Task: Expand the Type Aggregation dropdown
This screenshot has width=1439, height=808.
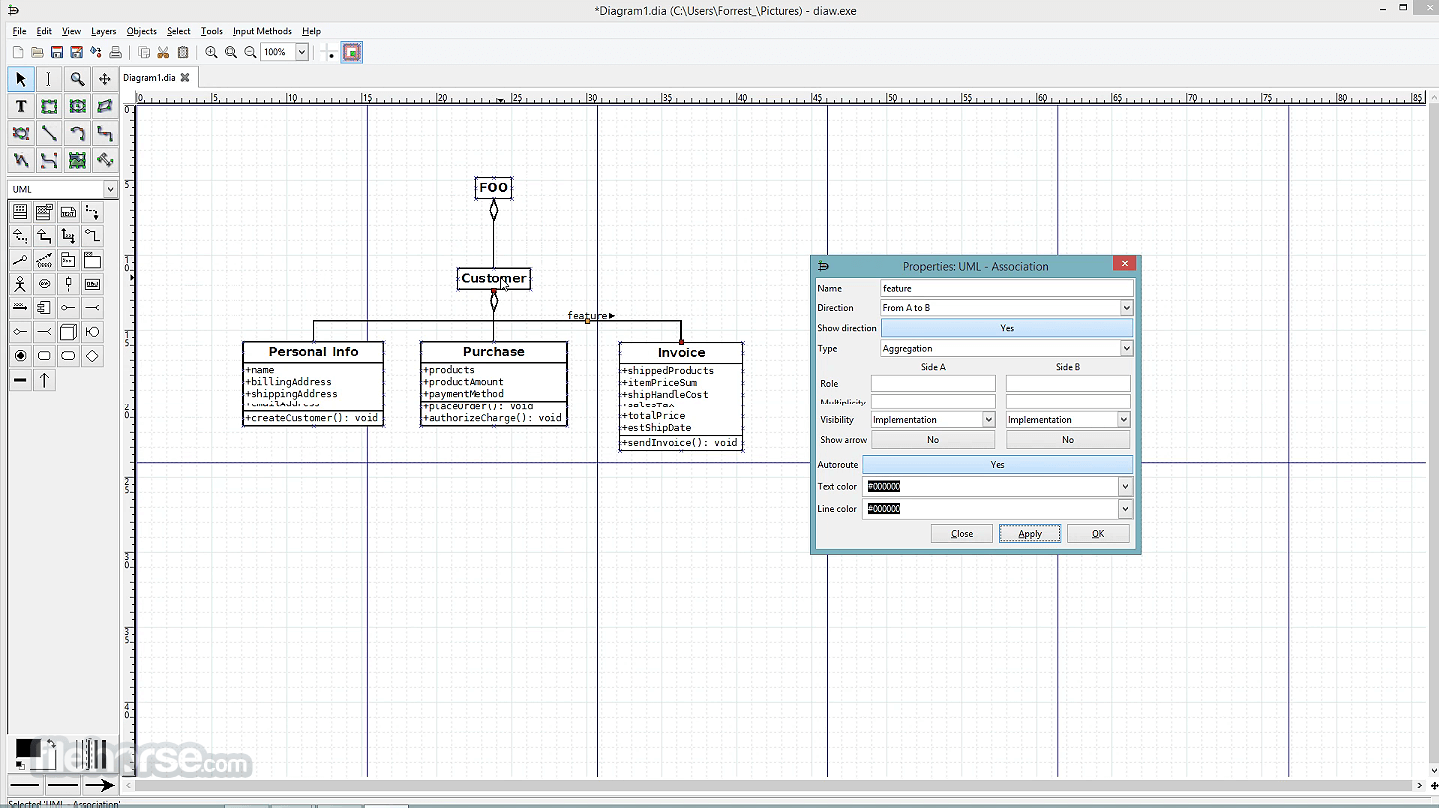Action: [x=1126, y=349]
